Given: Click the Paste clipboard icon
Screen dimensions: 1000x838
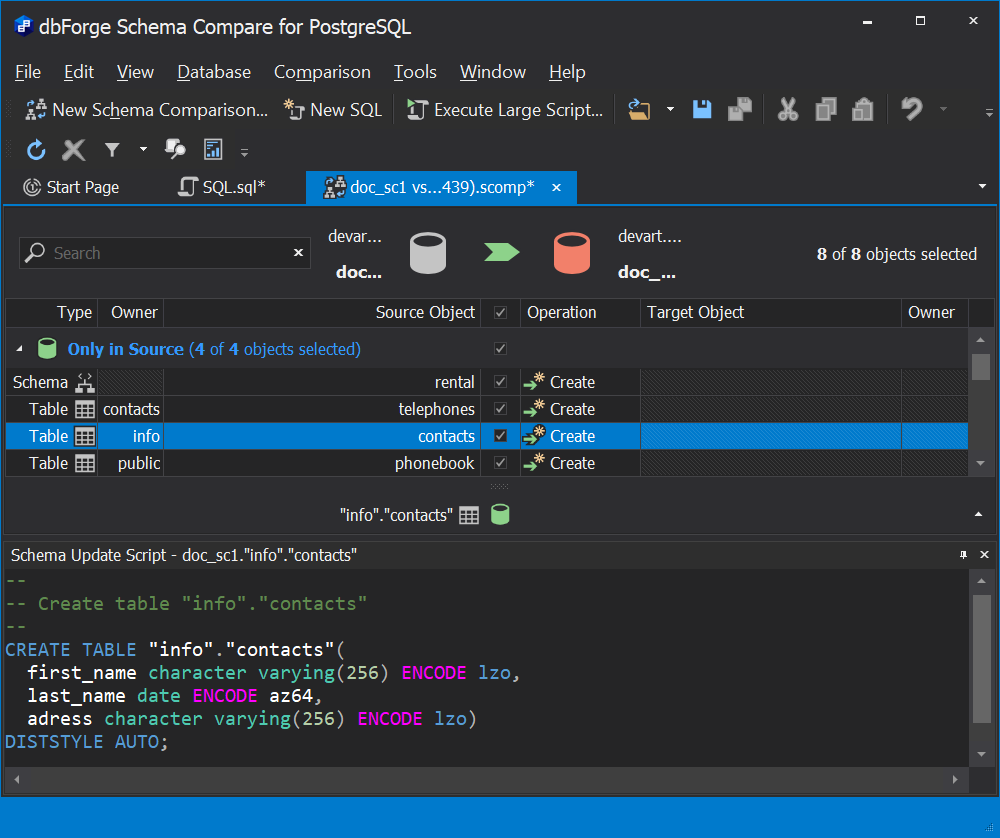Looking at the screenshot, I should [863, 110].
